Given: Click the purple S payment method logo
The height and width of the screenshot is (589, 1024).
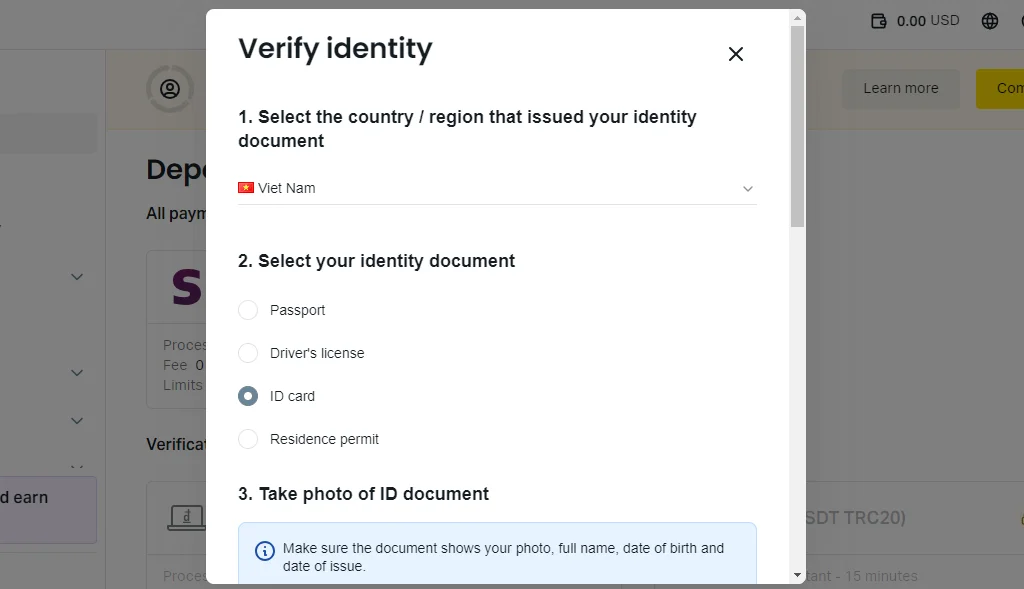Looking at the screenshot, I should (x=185, y=286).
